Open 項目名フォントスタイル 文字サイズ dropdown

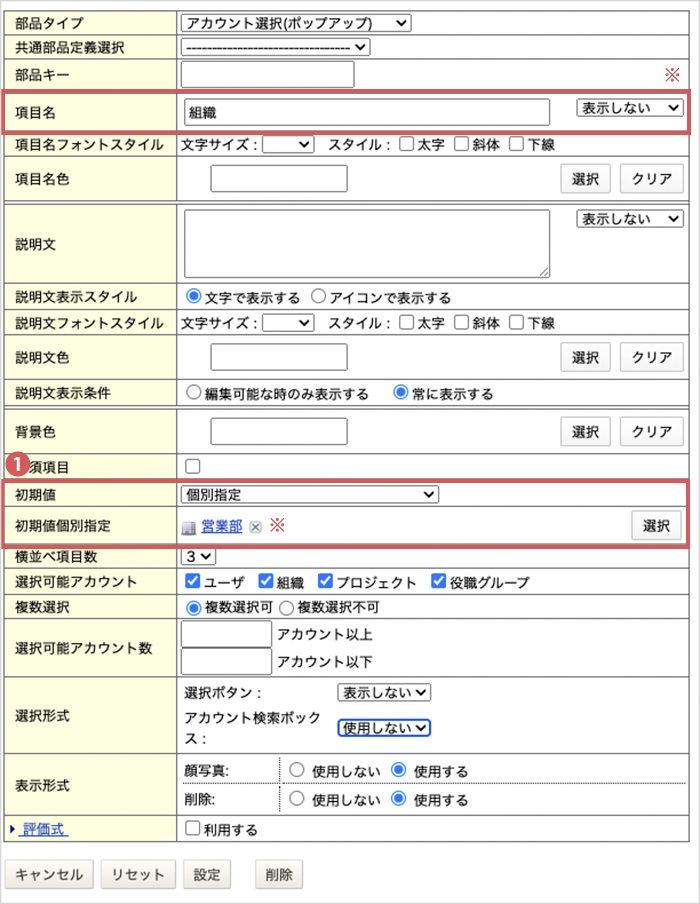[288, 145]
